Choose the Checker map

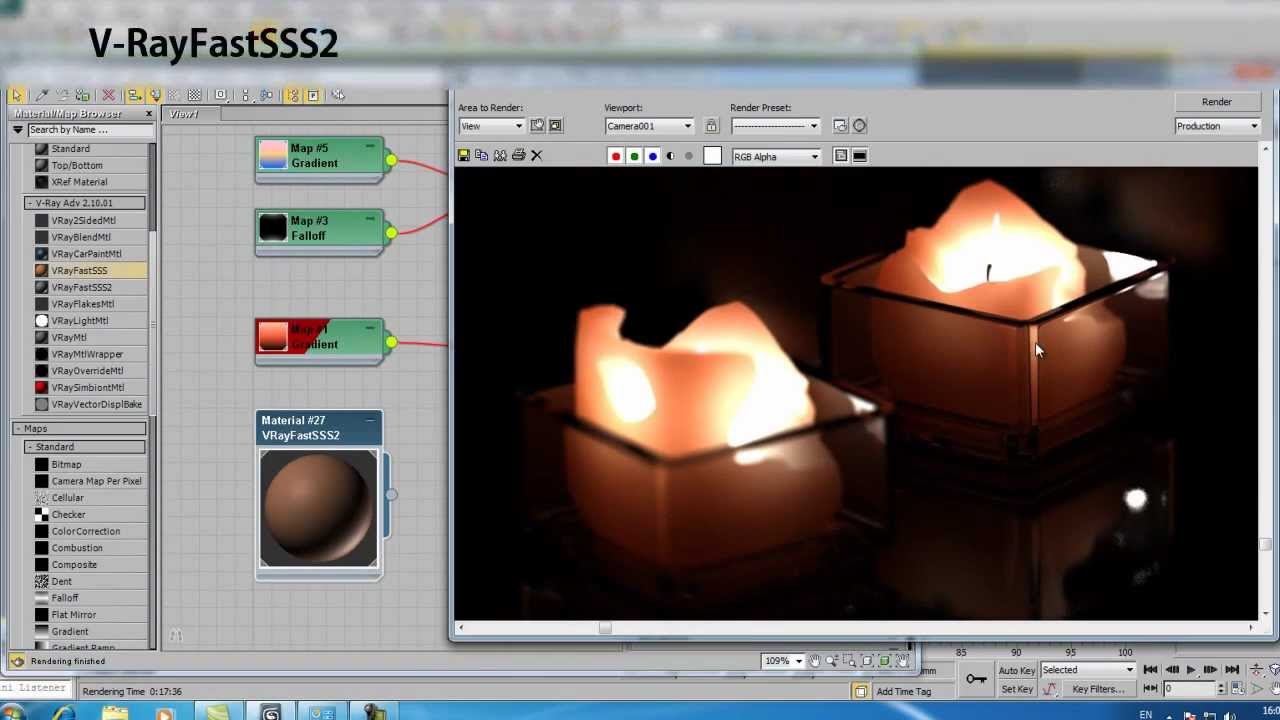[x=68, y=515]
